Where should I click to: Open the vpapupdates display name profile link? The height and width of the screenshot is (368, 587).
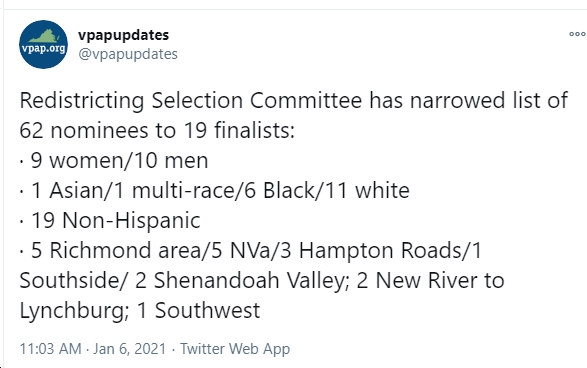click(x=124, y=35)
